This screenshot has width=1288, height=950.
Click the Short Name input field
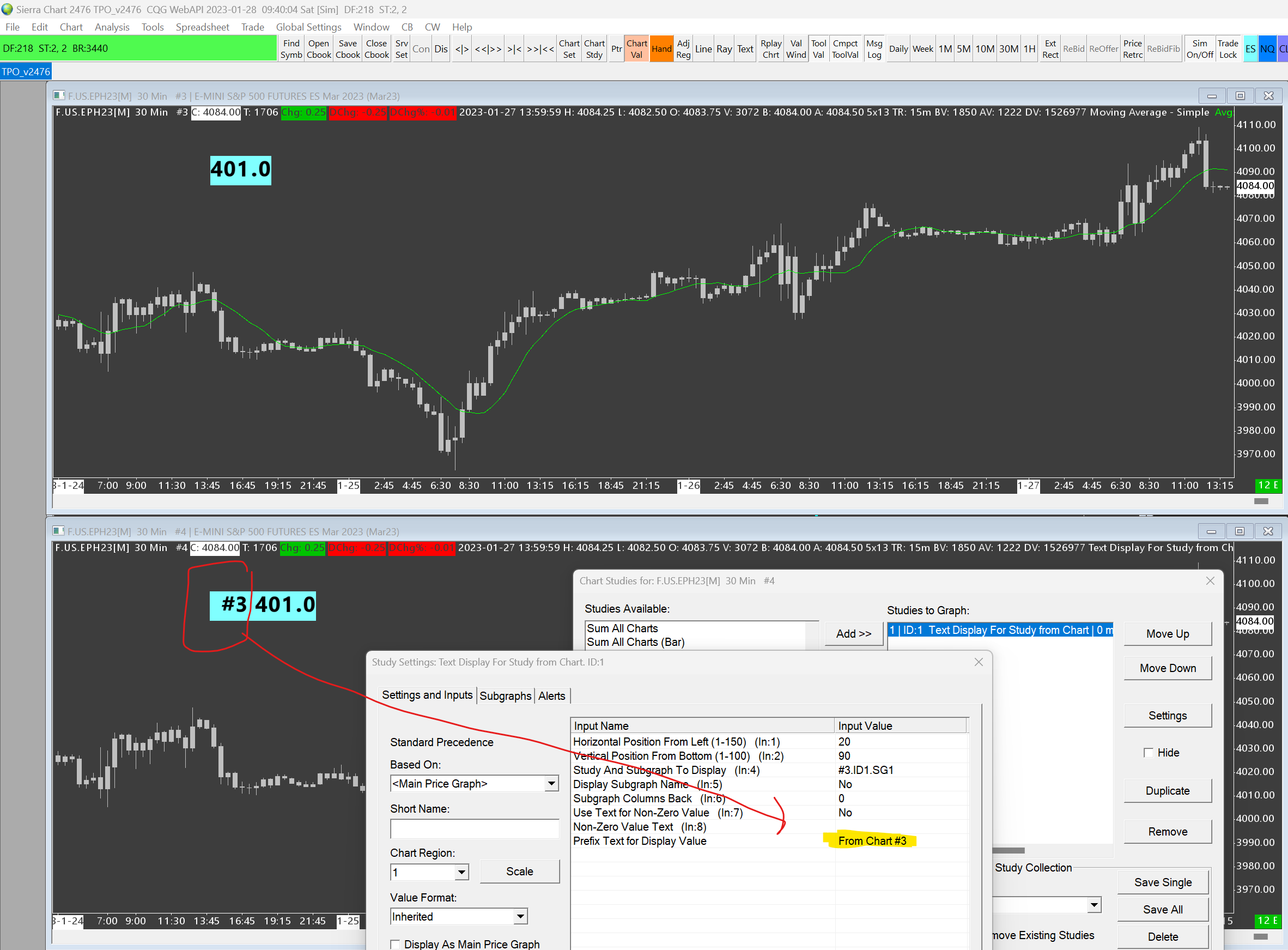tap(474, 828)
